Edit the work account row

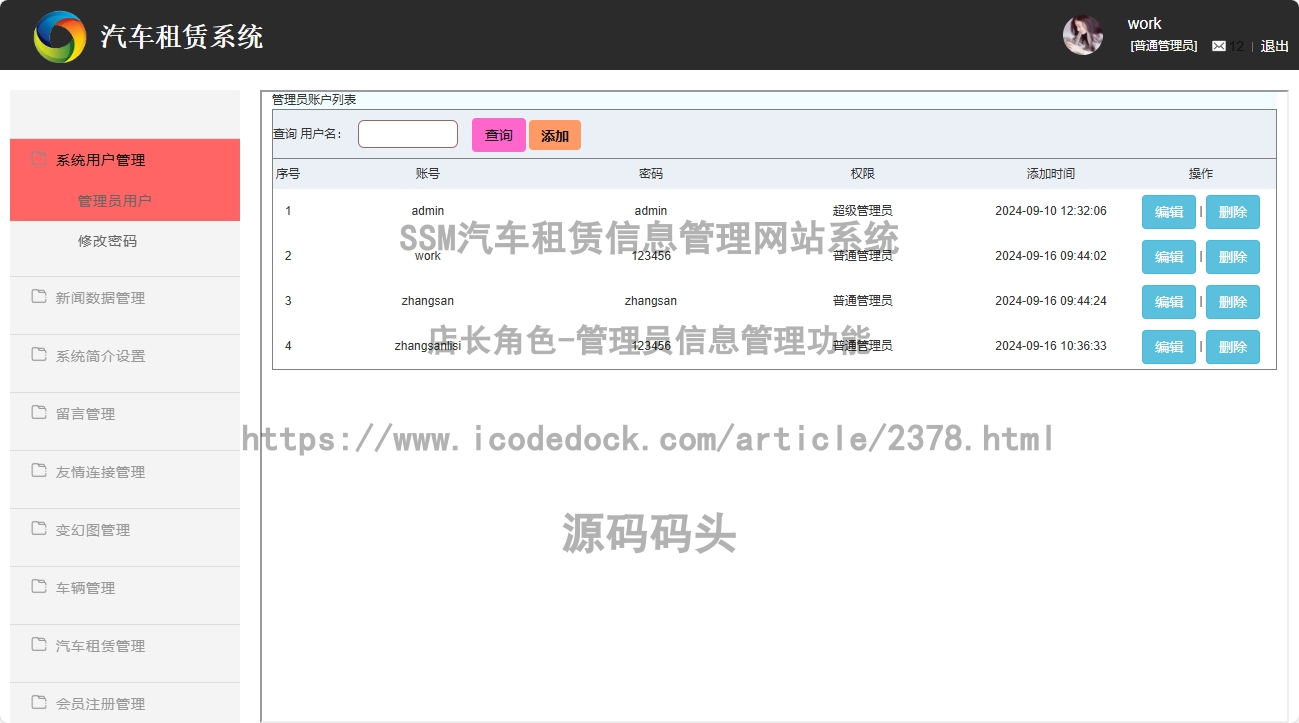click(x=1169, y=257)
